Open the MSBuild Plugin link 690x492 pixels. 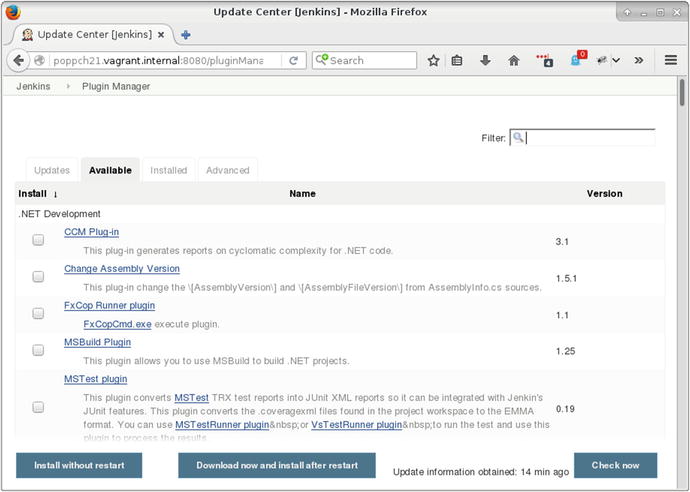pos(97,342)
